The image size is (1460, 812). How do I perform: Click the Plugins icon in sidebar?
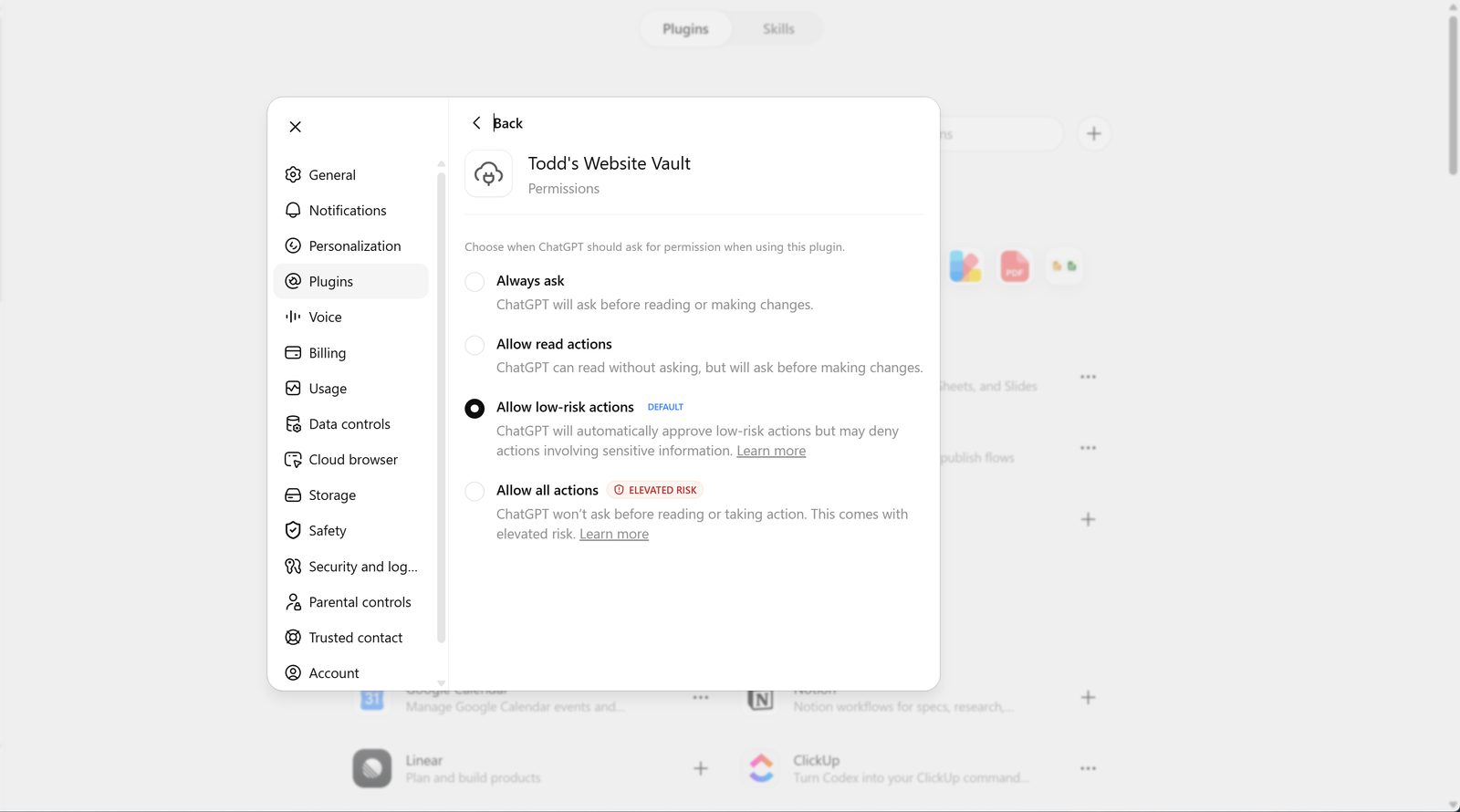tap(293, 281)
